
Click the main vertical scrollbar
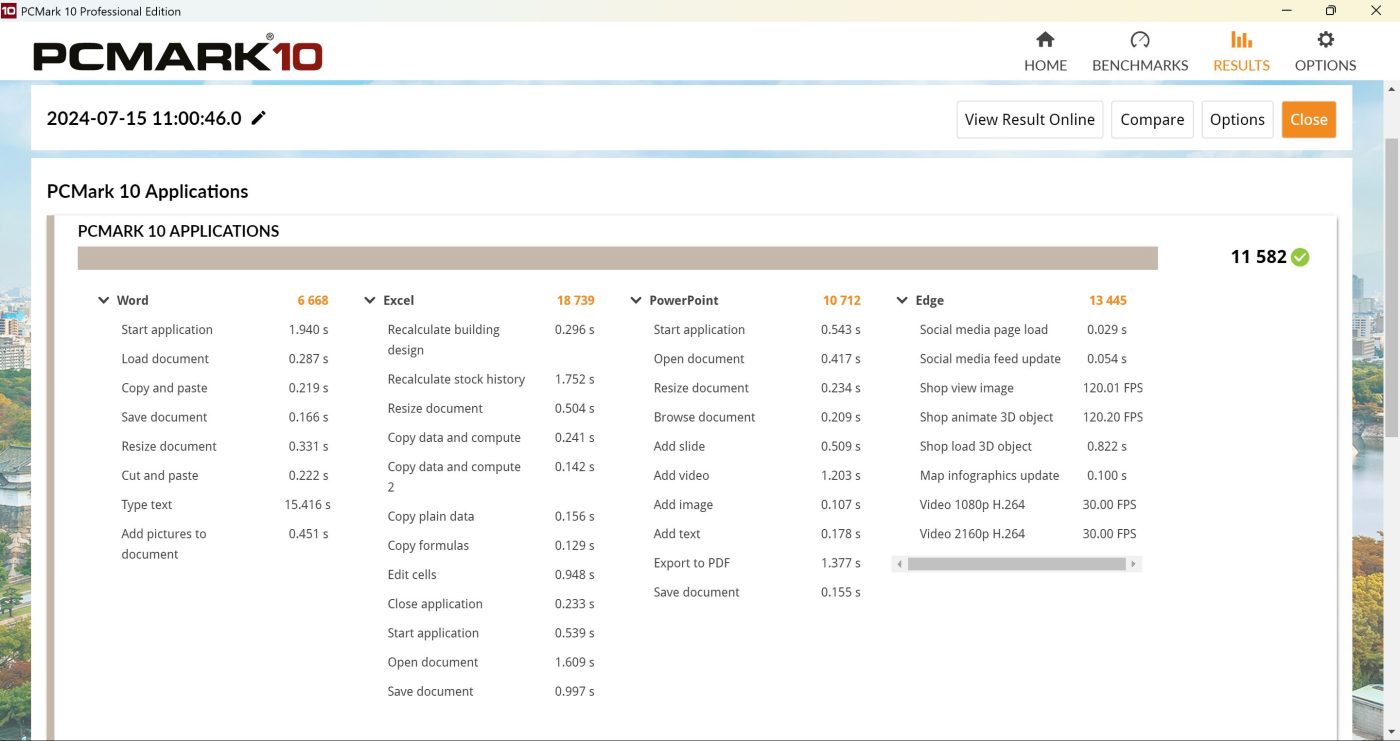coord(1391,288)
